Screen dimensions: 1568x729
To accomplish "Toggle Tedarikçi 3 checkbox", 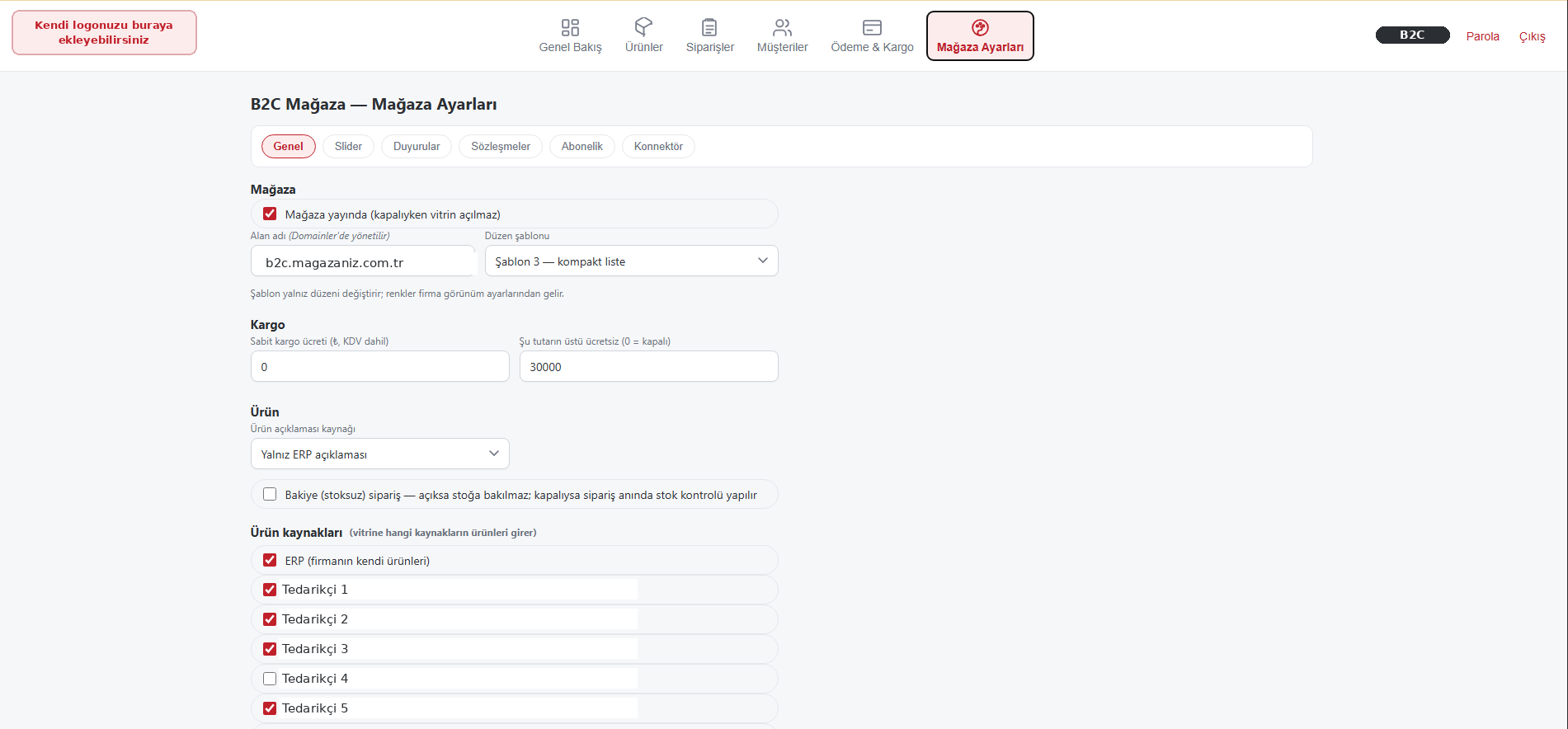I will (270, 649).
